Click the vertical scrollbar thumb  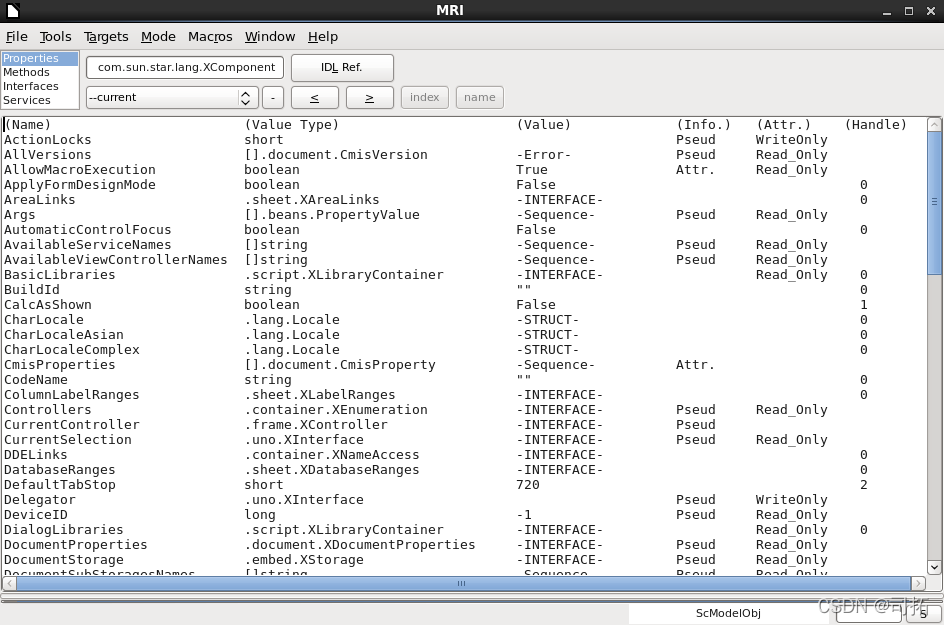(x=934, y=202)
